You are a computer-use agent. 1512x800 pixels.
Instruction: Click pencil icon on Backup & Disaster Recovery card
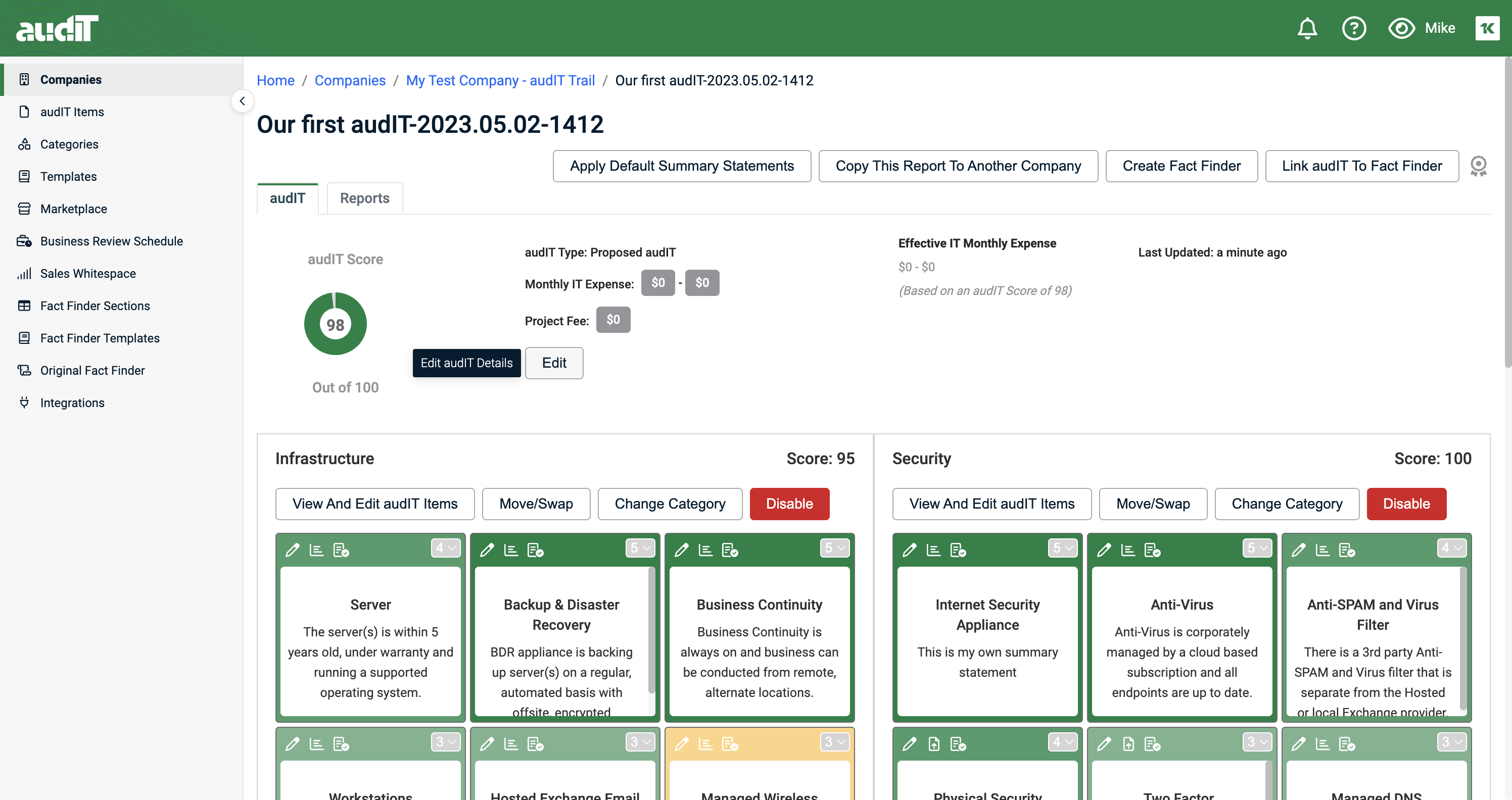(487, 549)
